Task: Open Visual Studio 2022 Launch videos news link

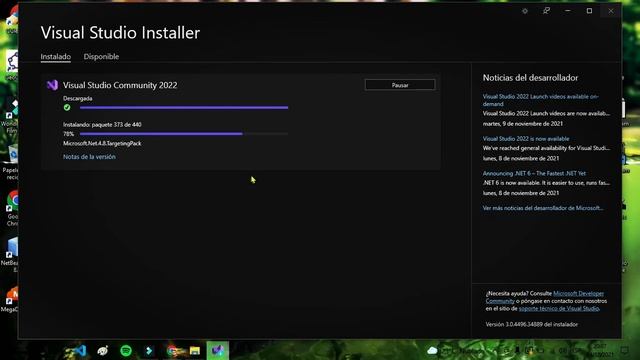Action: coord(540,100)
